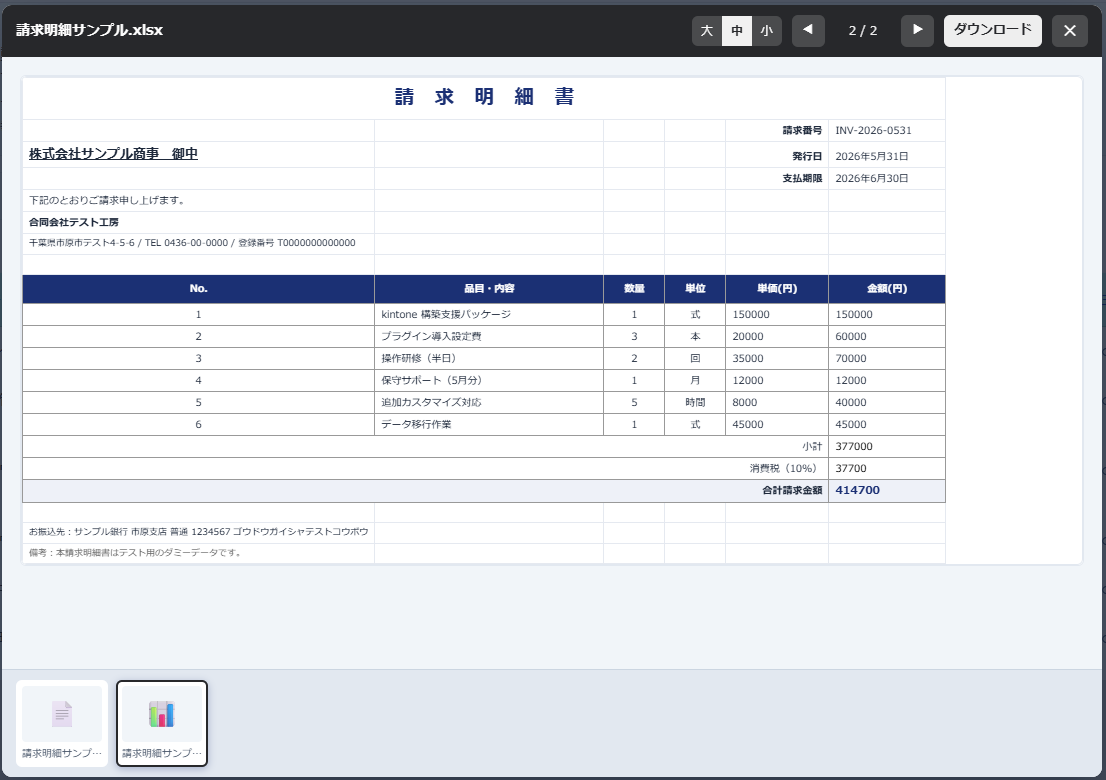Screen dimensions: 1106x780
Task: Click amount 70000 cell
Action: tap(887, 358)
